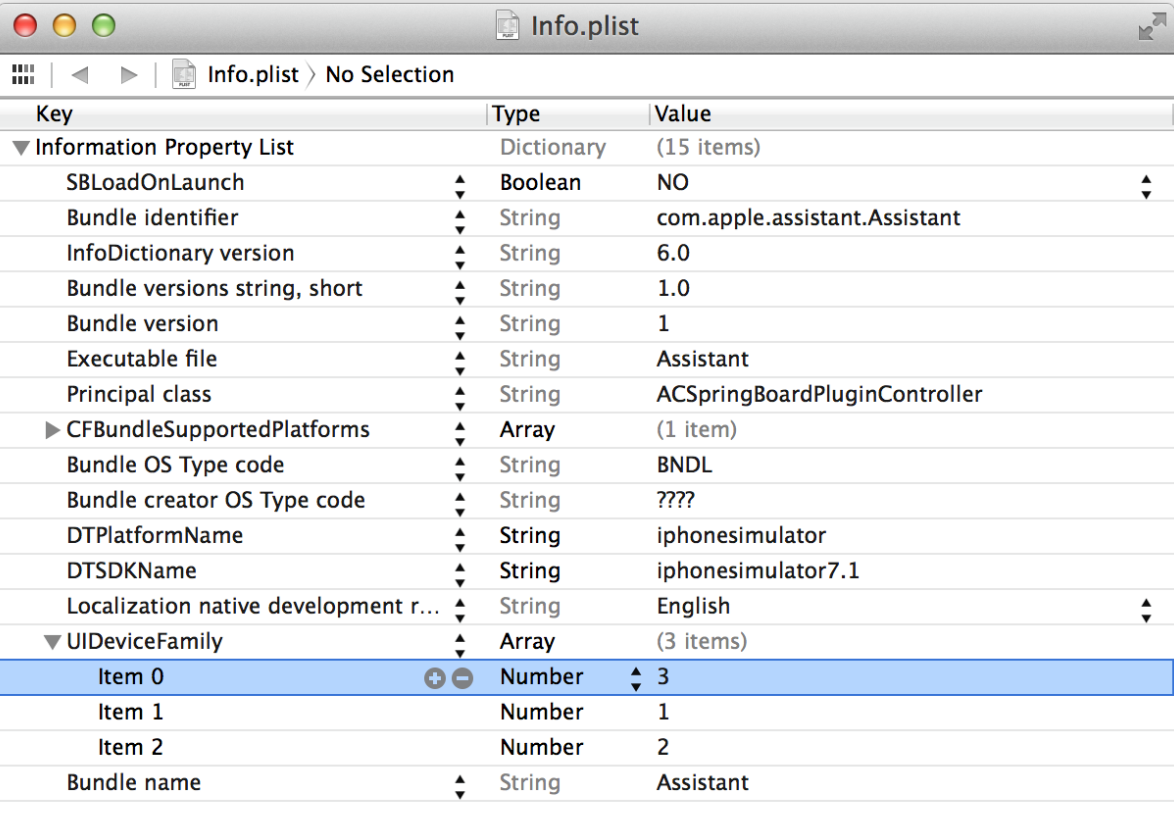Image resolution: width=1174 pixels, height=822 pixels.
Task: Open the Item 0 Number type selector
Action: (635, 678)
